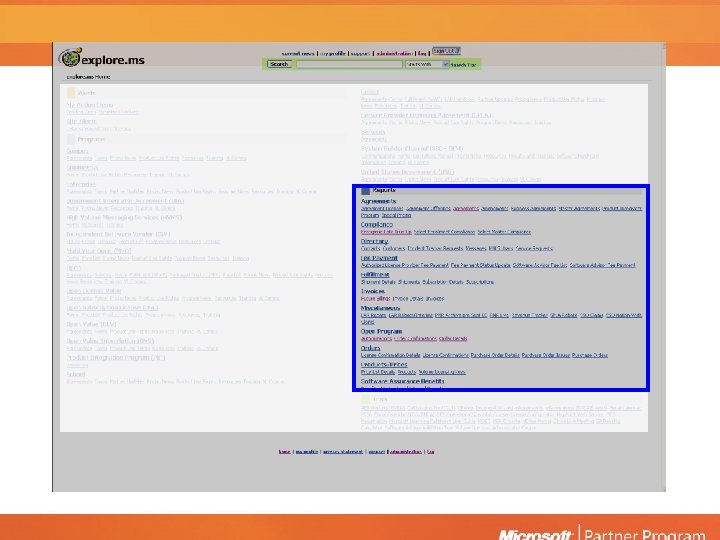Open the Orders heading link
The image size is (720, 540).
pyautogui.click(x=370, y=348)
